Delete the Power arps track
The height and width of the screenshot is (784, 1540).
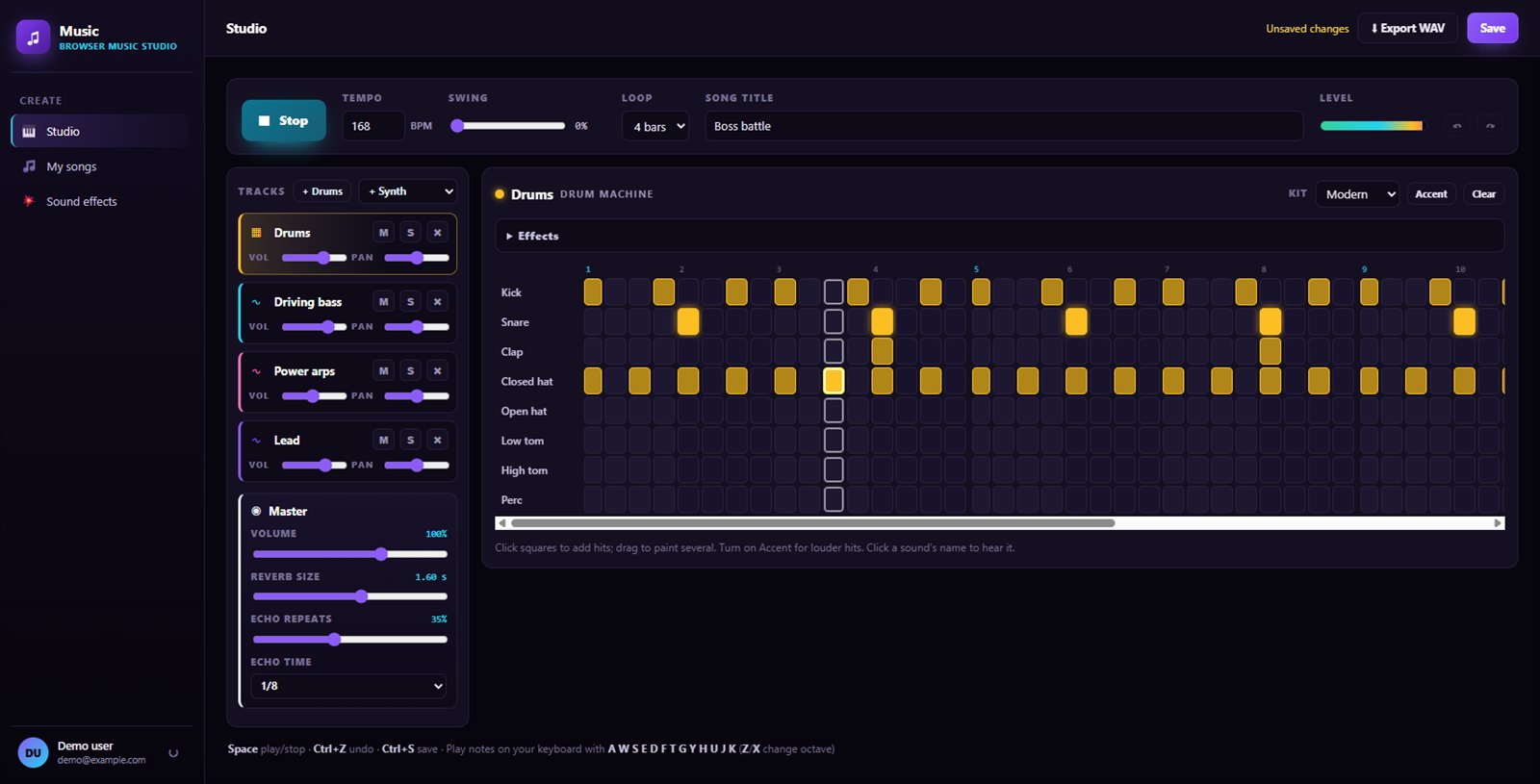437,371
